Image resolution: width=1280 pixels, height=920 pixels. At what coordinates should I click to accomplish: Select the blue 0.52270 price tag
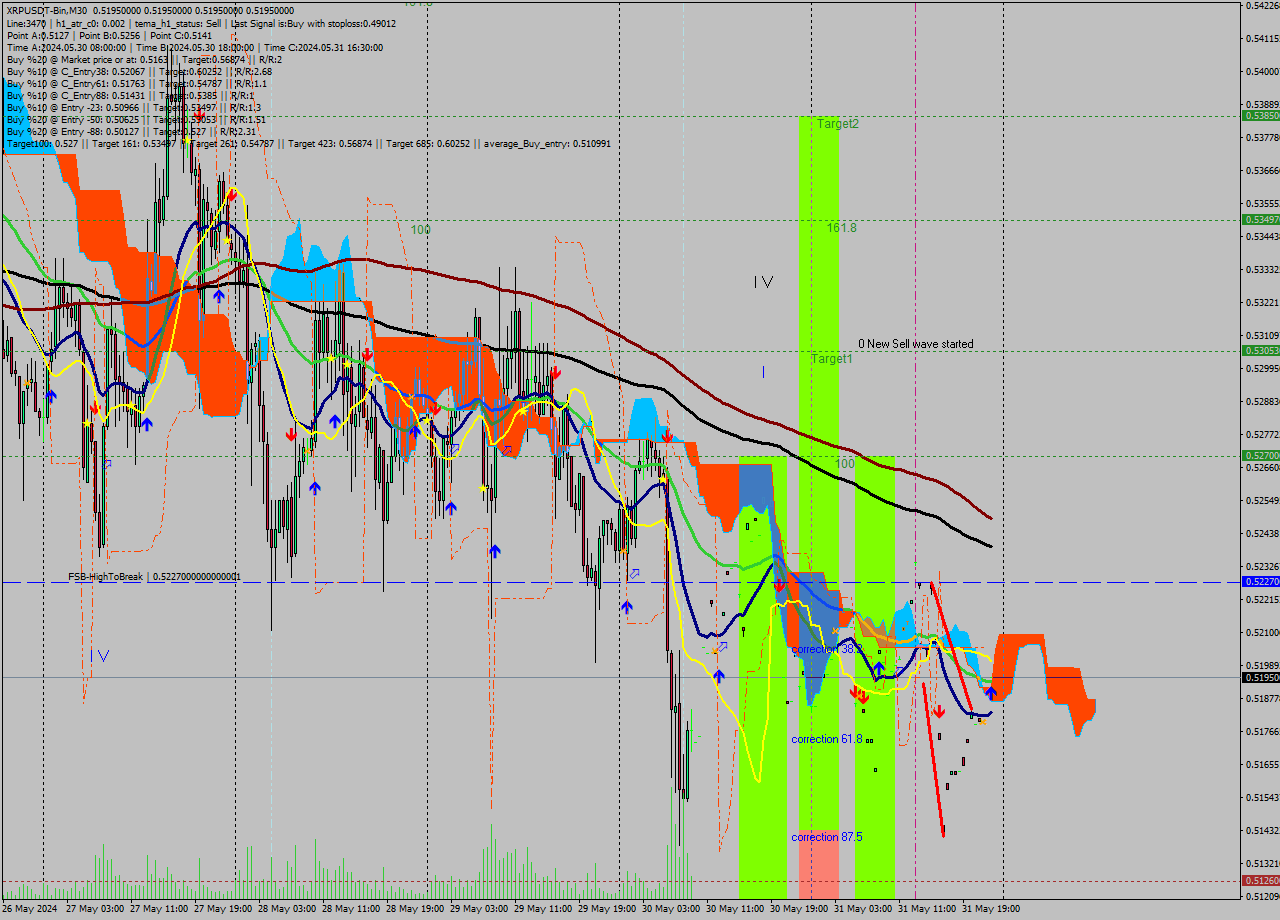pyautogui.click(x=1260, y=581)
